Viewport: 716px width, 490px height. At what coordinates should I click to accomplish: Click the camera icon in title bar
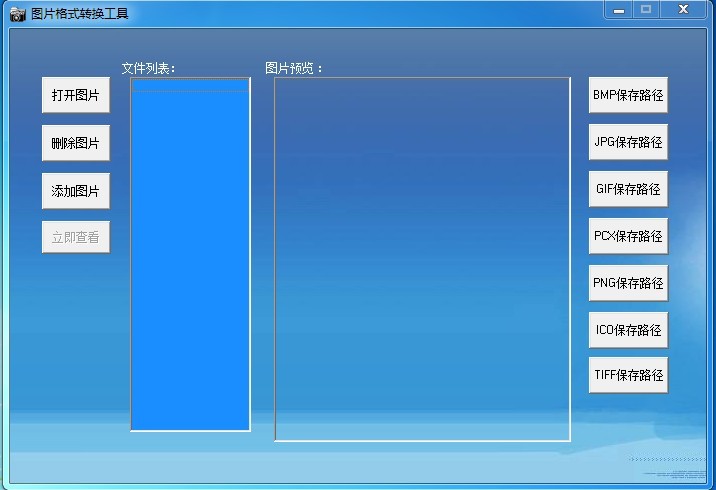coord(17,14)
